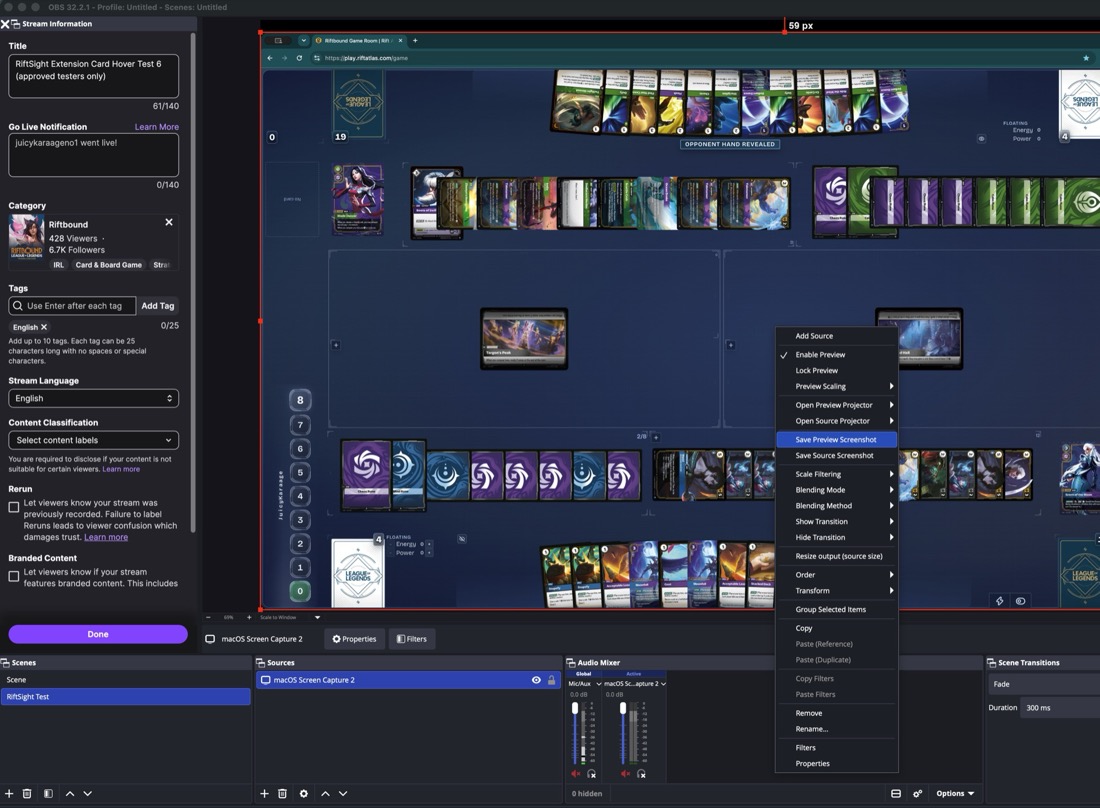Viewport: 1100px width, 808px height.
Task: Toggle lock on macOS Screen Capture 2 source
Action: pos(551,680)
